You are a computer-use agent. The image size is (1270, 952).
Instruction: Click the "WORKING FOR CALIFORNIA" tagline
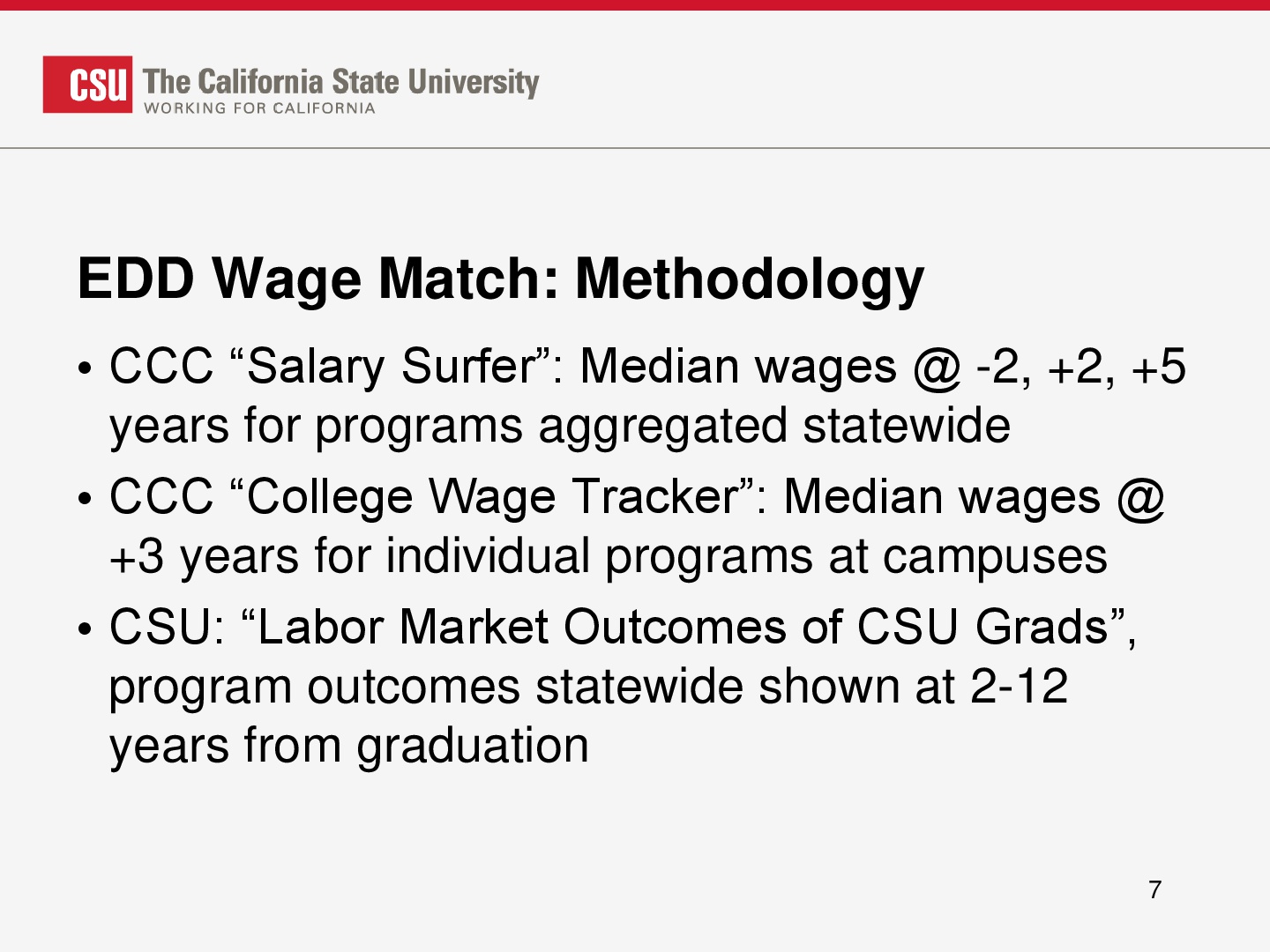click(x=260, y=108)
